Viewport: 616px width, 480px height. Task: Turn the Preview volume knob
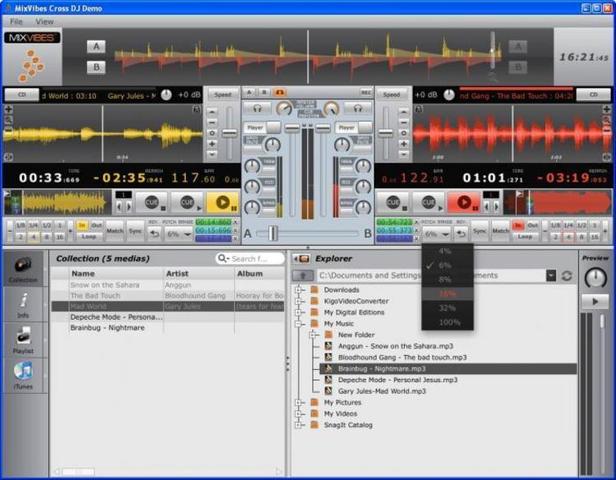596,277
